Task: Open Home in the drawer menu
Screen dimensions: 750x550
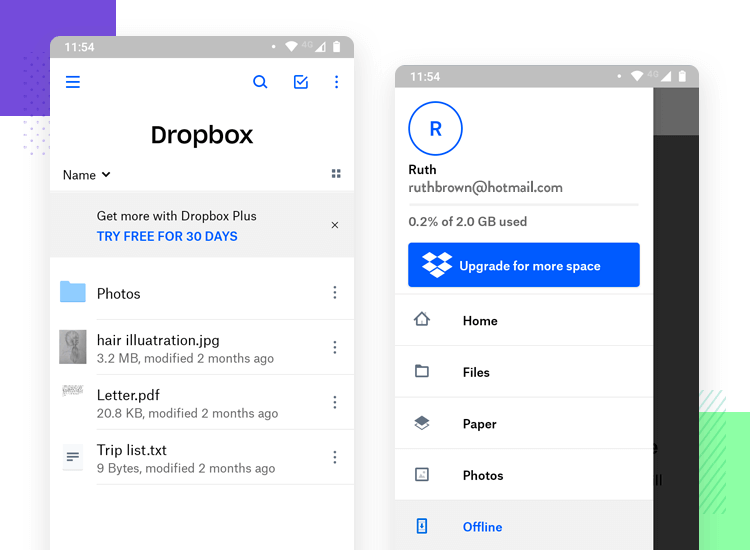Action: pyautogui.click(x=524, y=320)
